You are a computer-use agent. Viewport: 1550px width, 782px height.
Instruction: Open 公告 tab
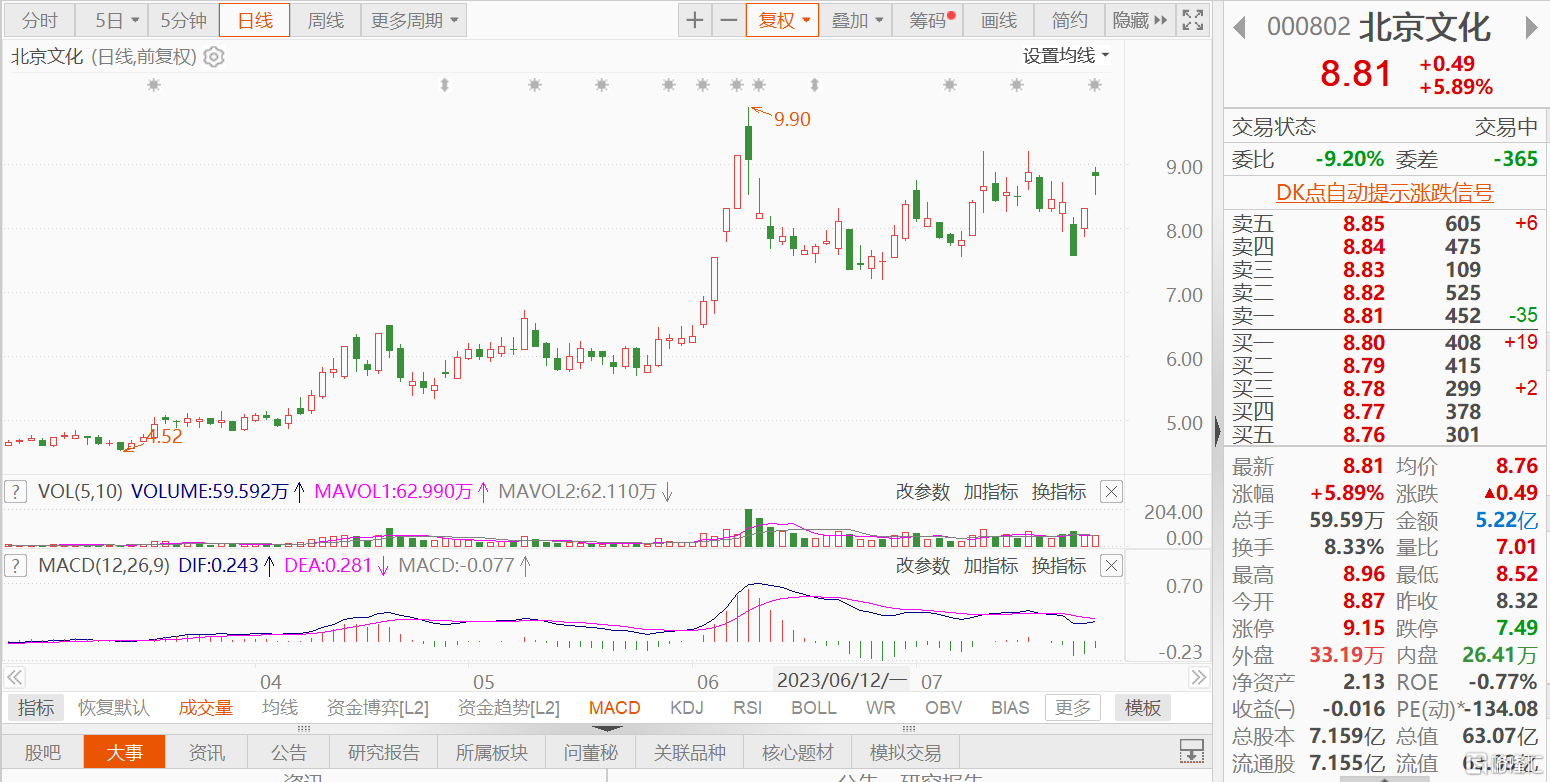(289, 752)
